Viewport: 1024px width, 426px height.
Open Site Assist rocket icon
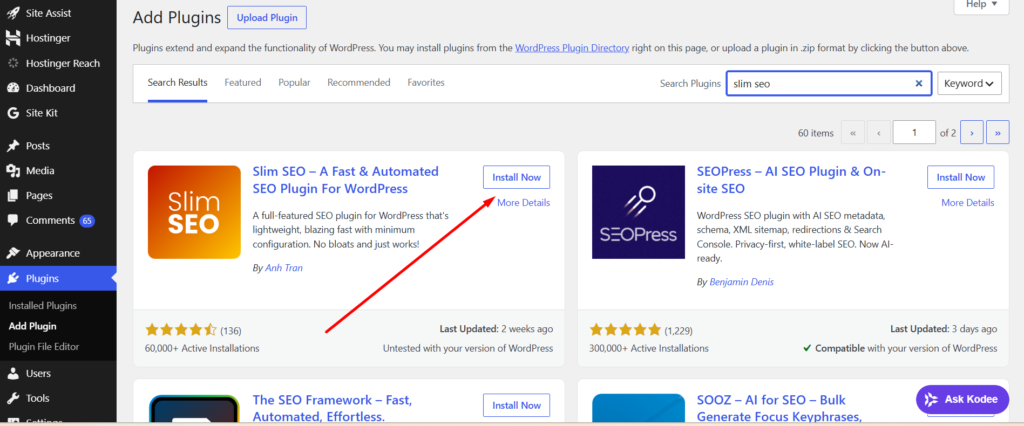[13, 13]
